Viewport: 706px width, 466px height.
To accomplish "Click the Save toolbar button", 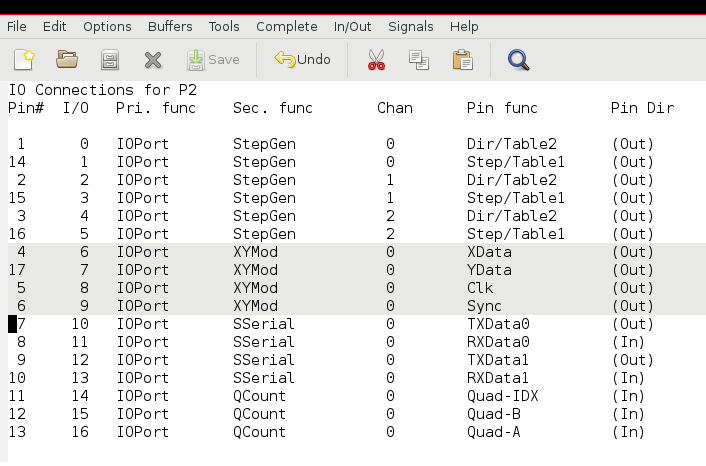I will [213, 60].
